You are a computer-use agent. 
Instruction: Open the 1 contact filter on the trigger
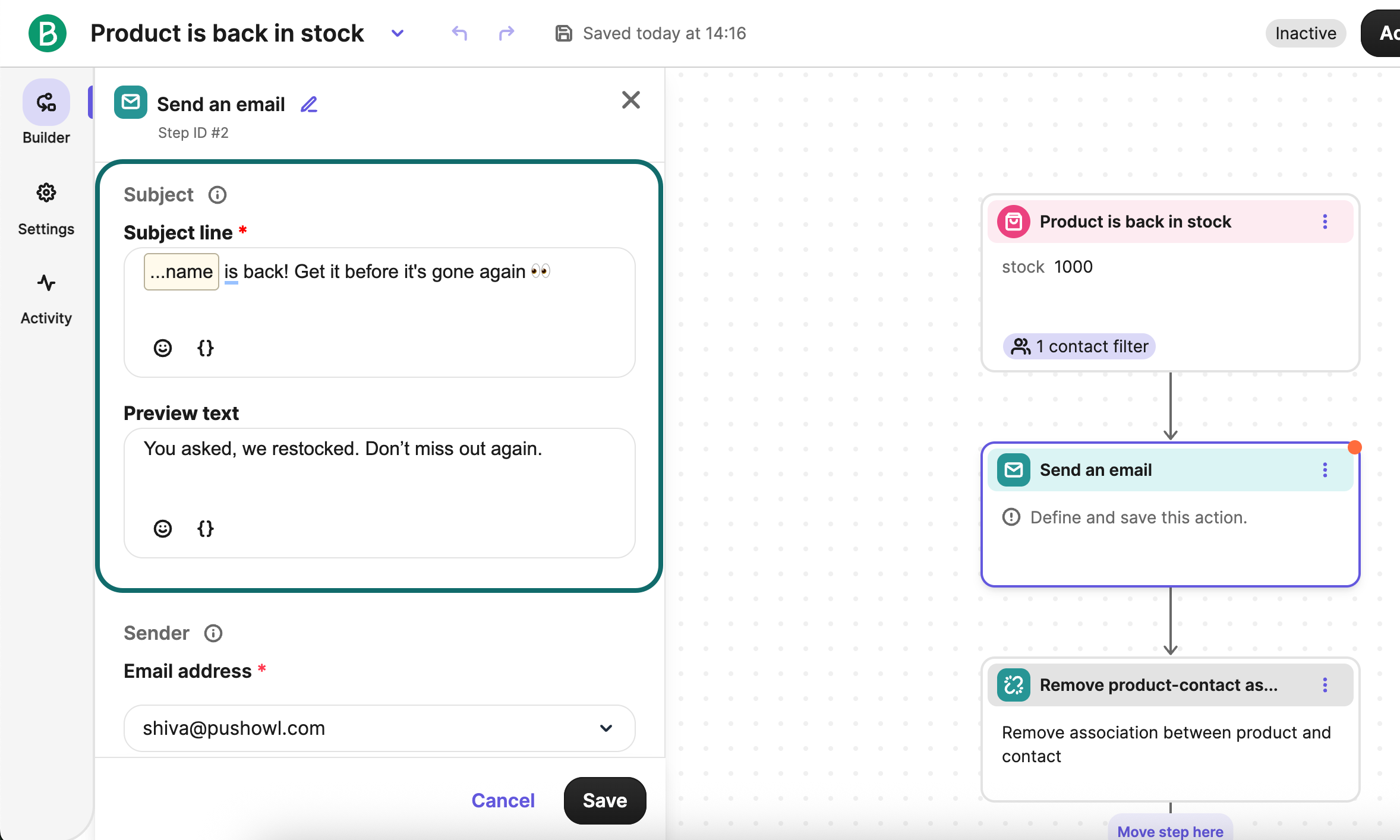[1079, 346]
